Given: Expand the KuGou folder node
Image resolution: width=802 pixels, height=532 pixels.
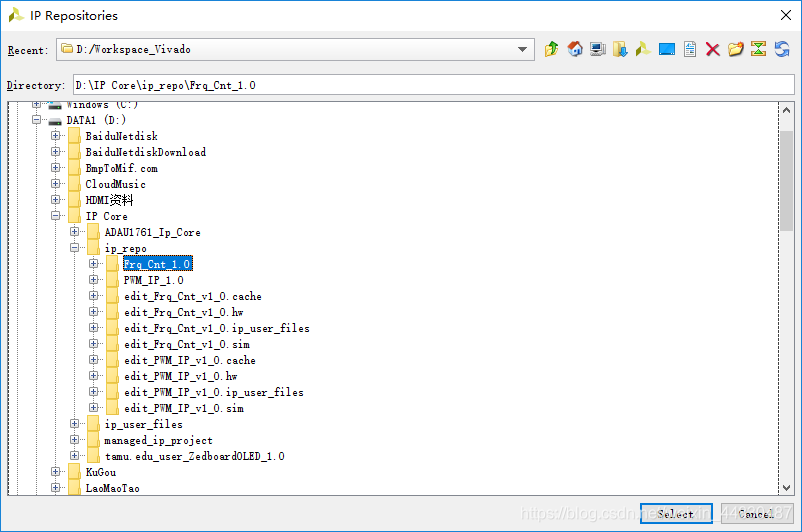Looking at the screenshot, I should click(x=55, y=472).
